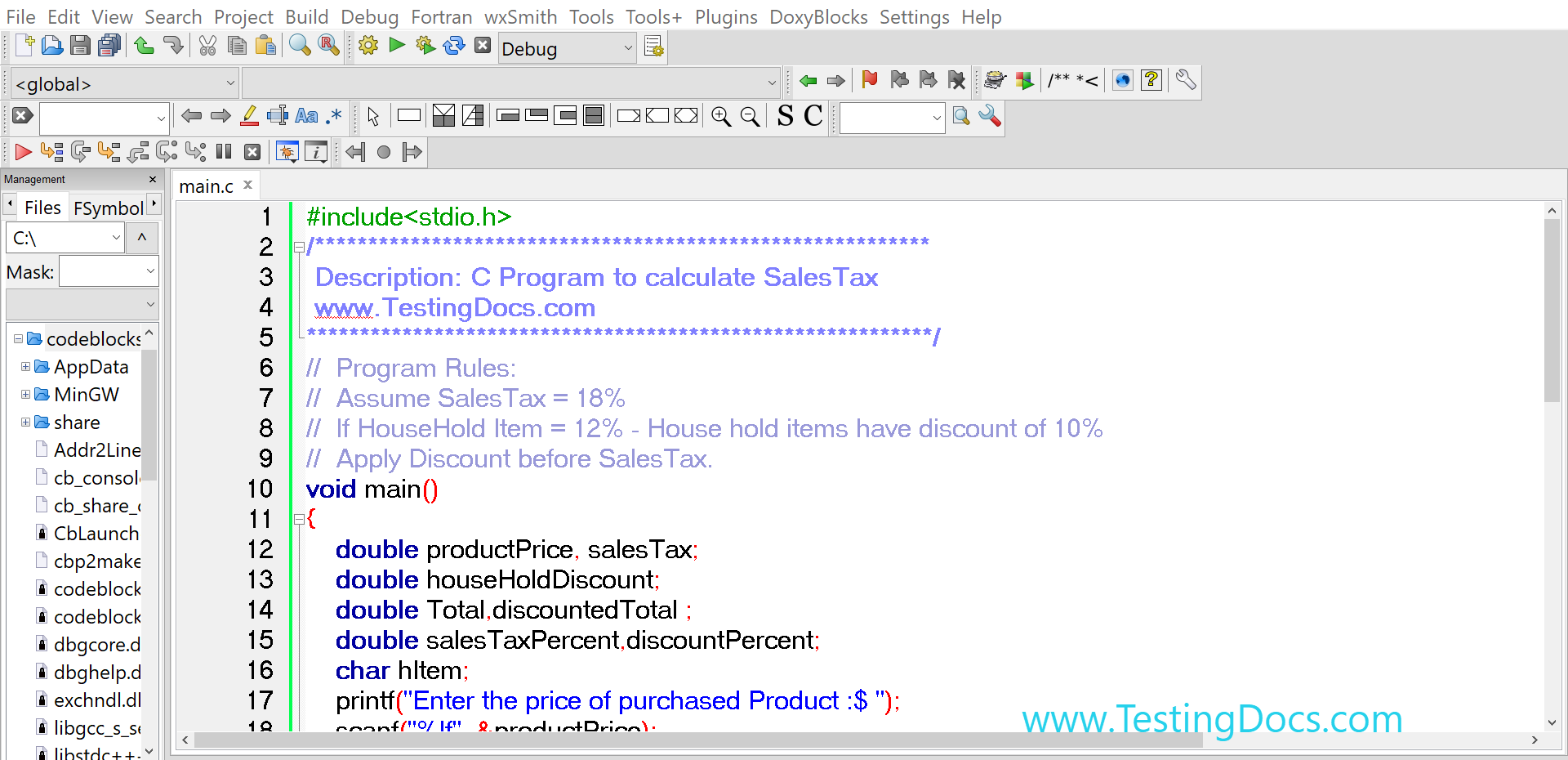Run the program with green play icon
Image resolution: width=1568 pixels, height=760 pixels.
(397, 45)
